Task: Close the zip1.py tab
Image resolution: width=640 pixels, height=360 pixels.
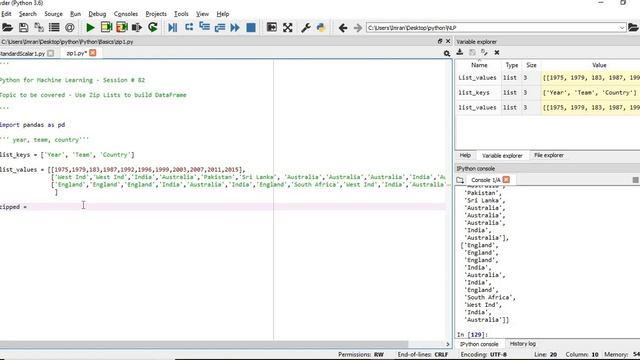Action: (x=93, y=53)
